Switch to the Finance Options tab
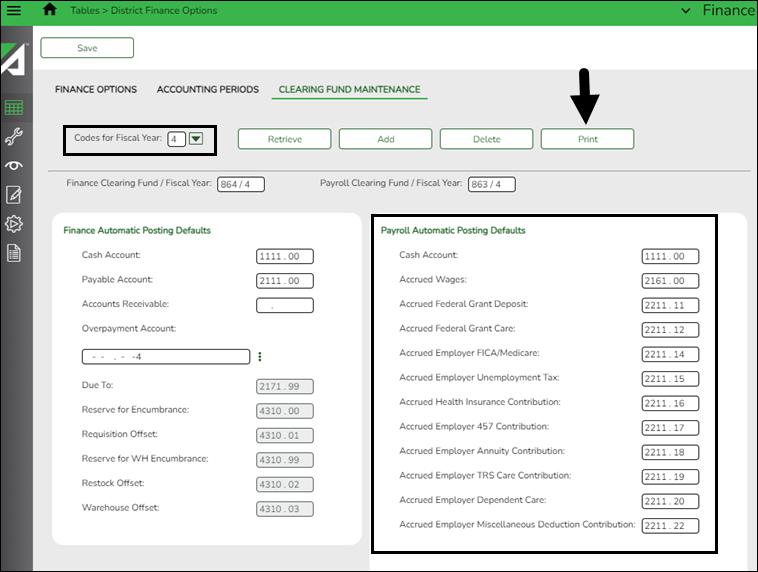The image size is (758, 572). [x=96, y=89]
